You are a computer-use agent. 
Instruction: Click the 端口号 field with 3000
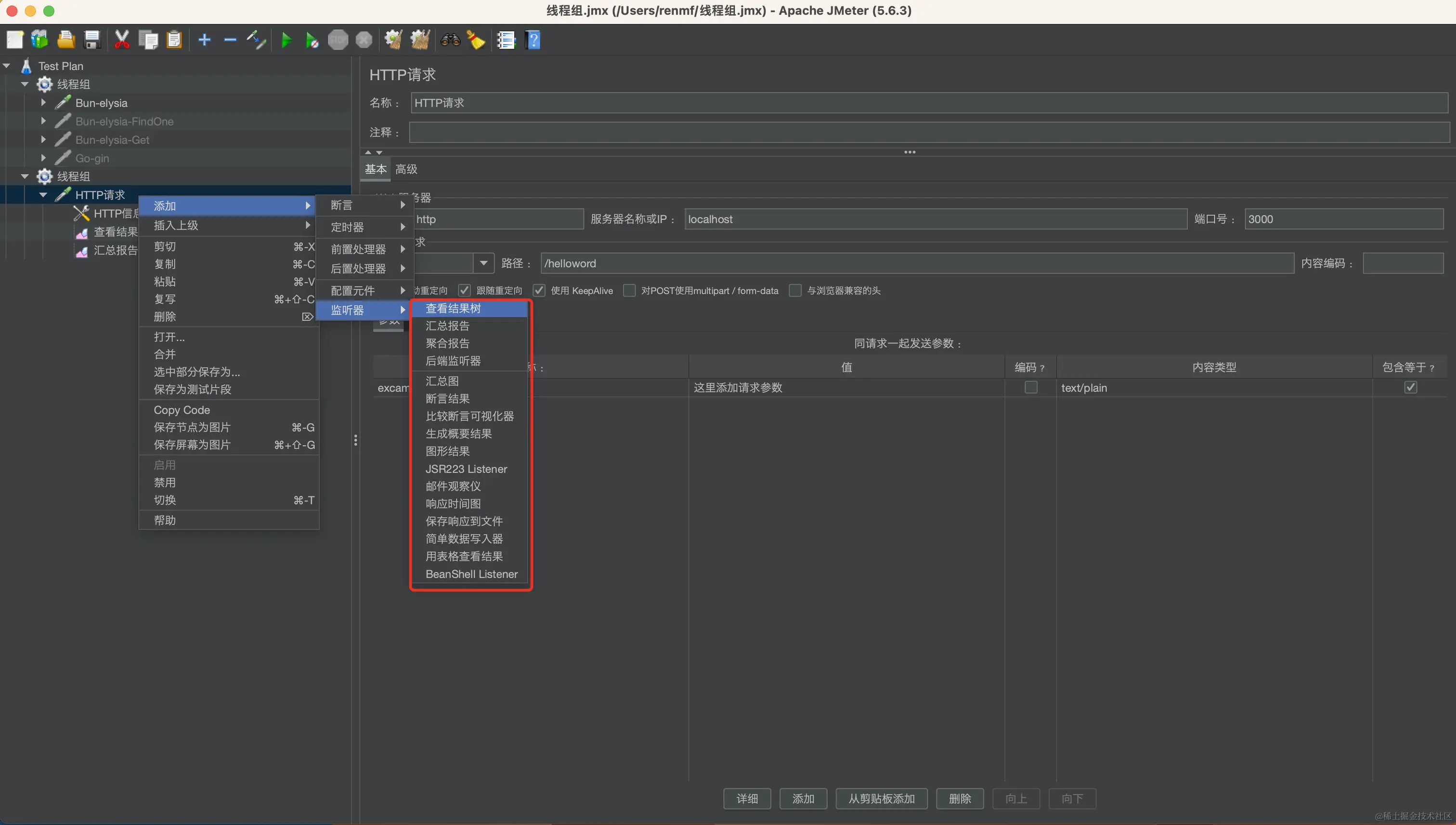(x=1343, y=219)
